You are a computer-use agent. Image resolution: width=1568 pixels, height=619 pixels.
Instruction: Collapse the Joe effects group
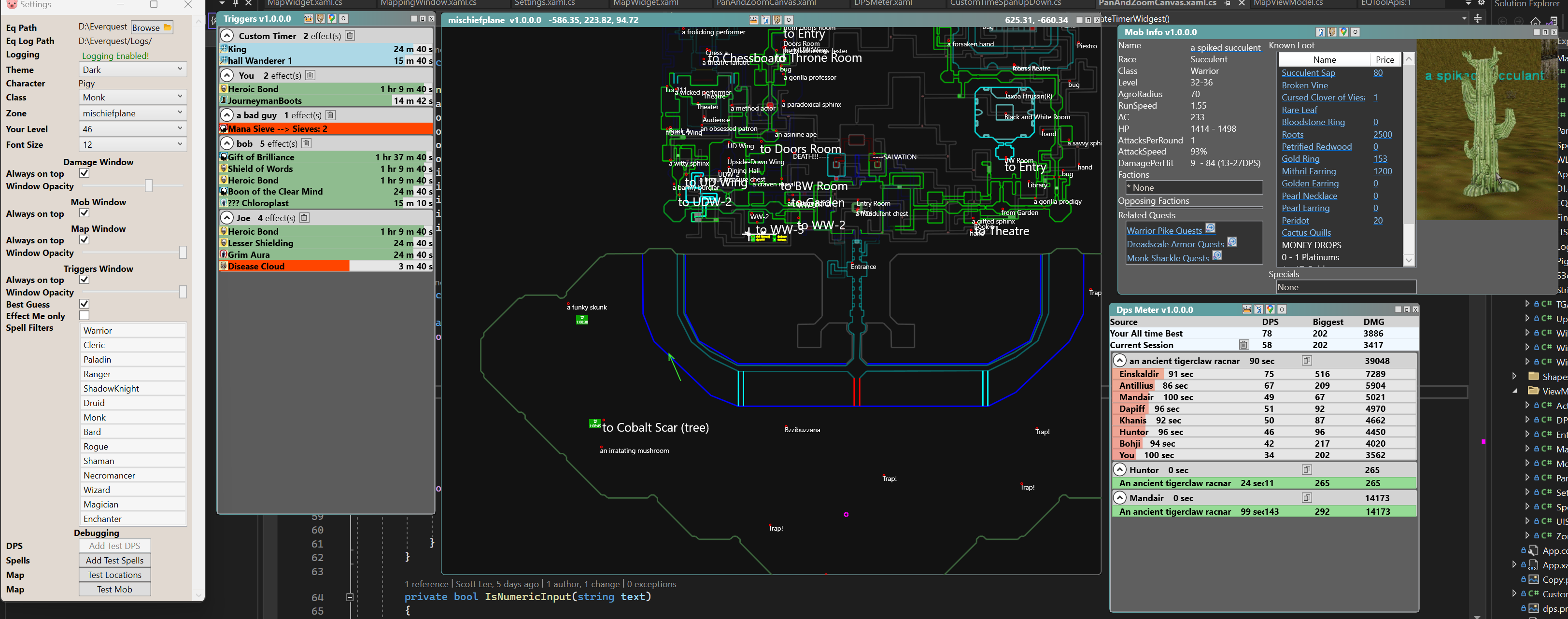click(227, 218)
